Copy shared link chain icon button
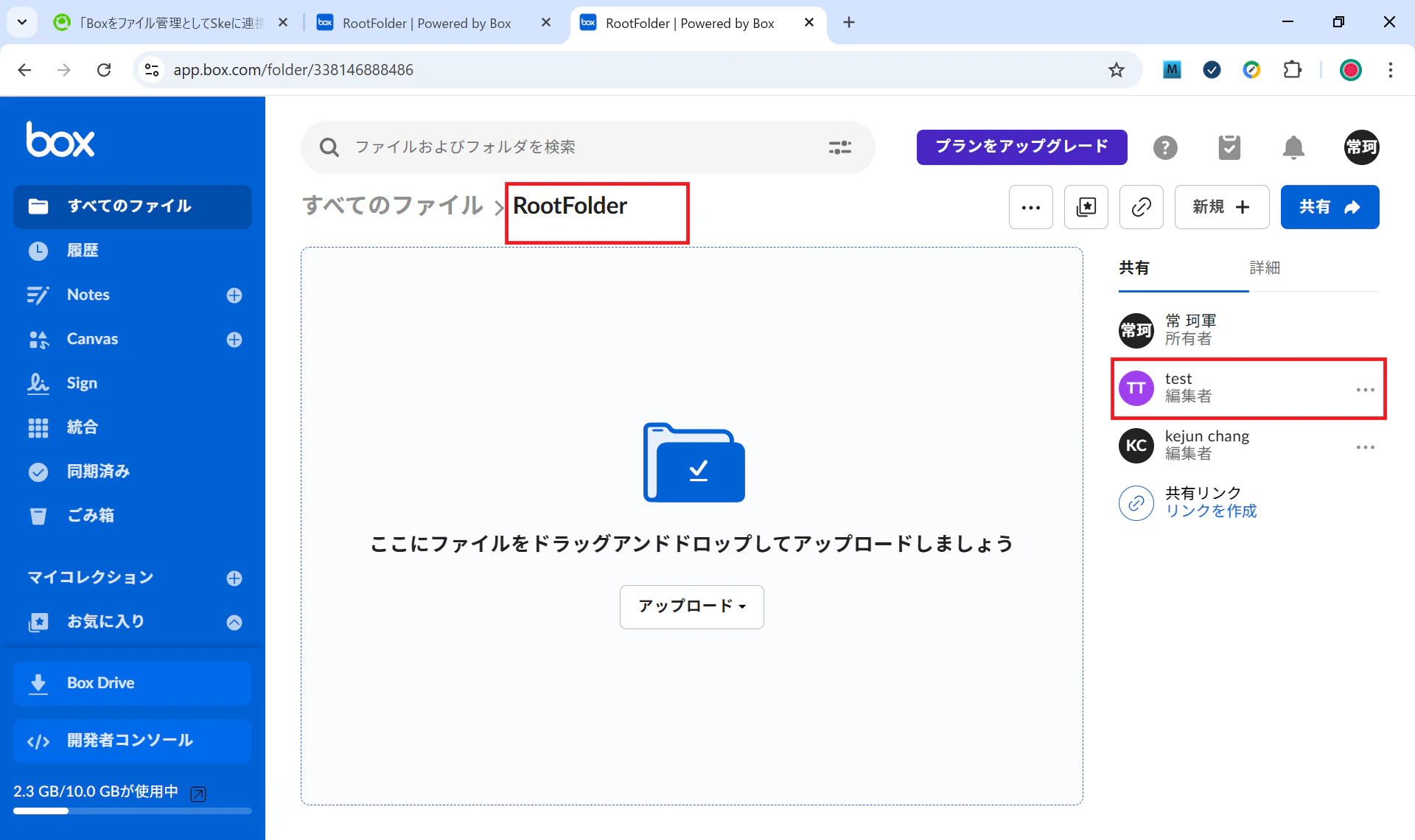This screenshot has height=840, width=1415. [x=1142, y=207]
